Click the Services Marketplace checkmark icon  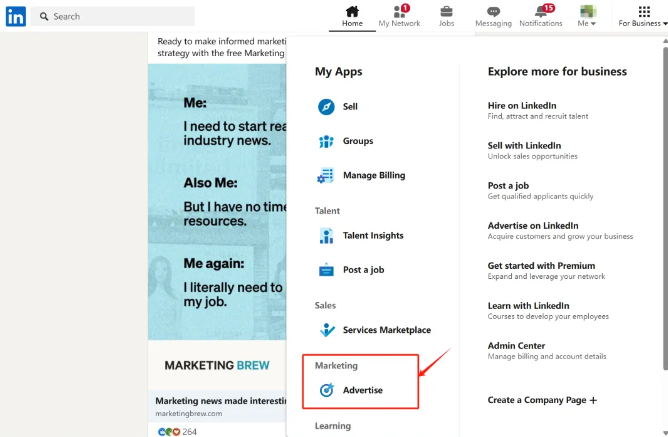(327, 330)
